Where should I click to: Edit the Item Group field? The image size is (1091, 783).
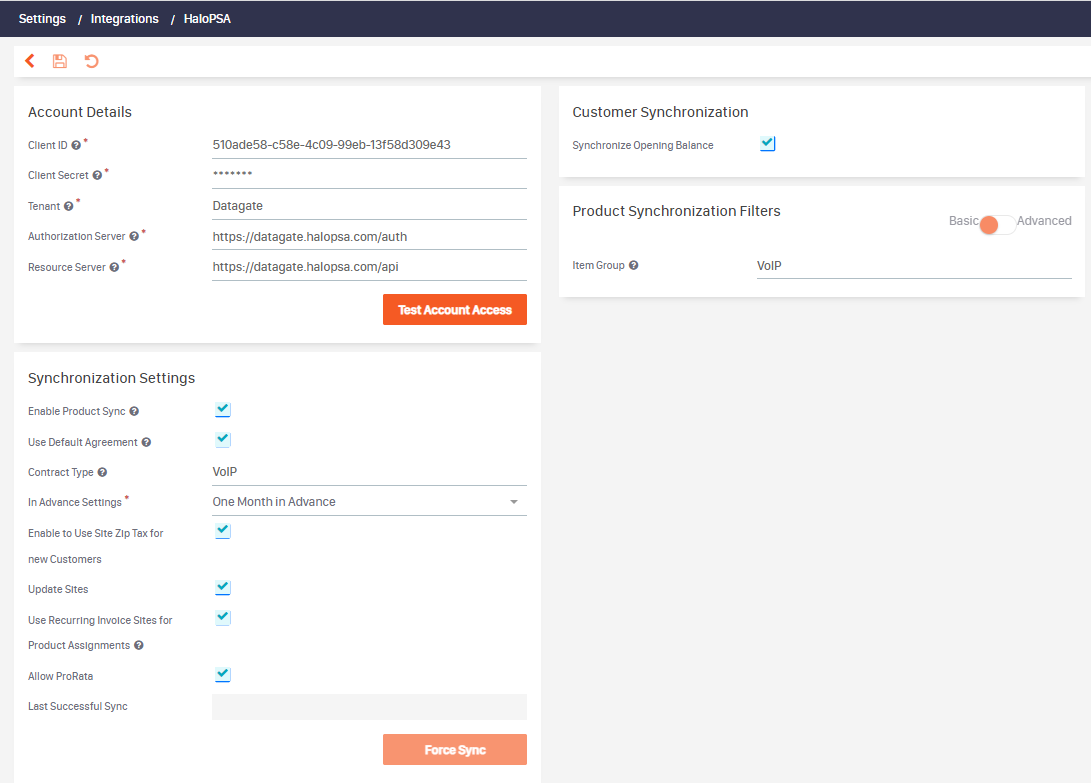click(x=914, y=266)
